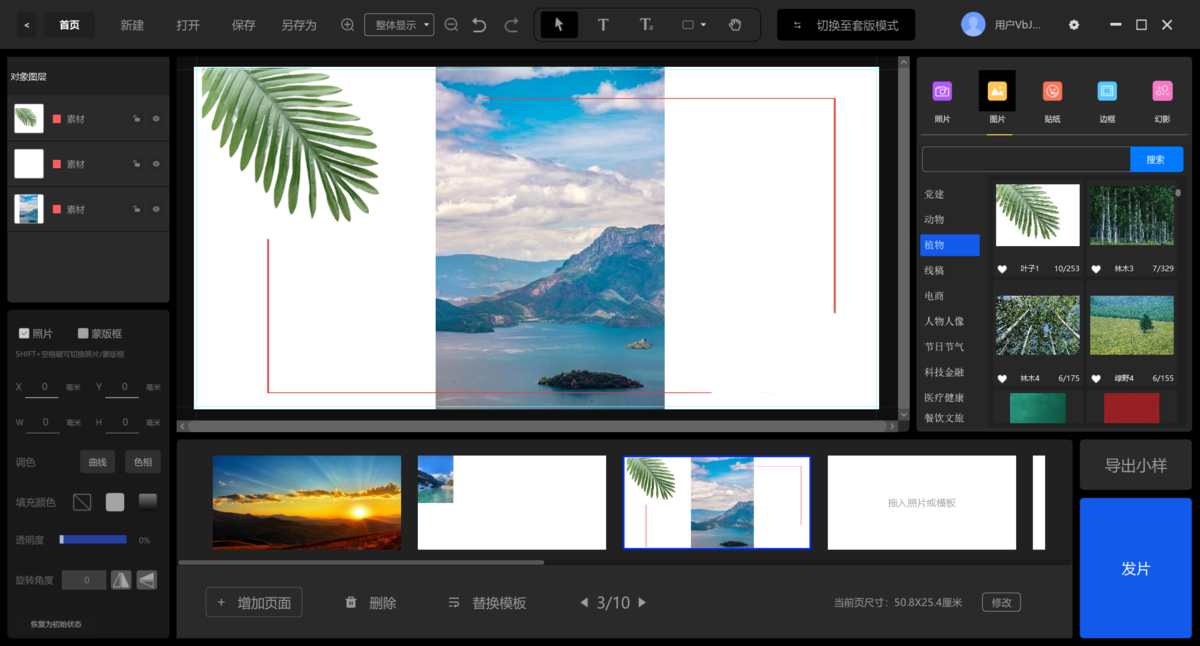The height and width of the screenshot is (646, 1200).
Task: Click the 透明度 opacity slider
Action: [x=93, y=539]
